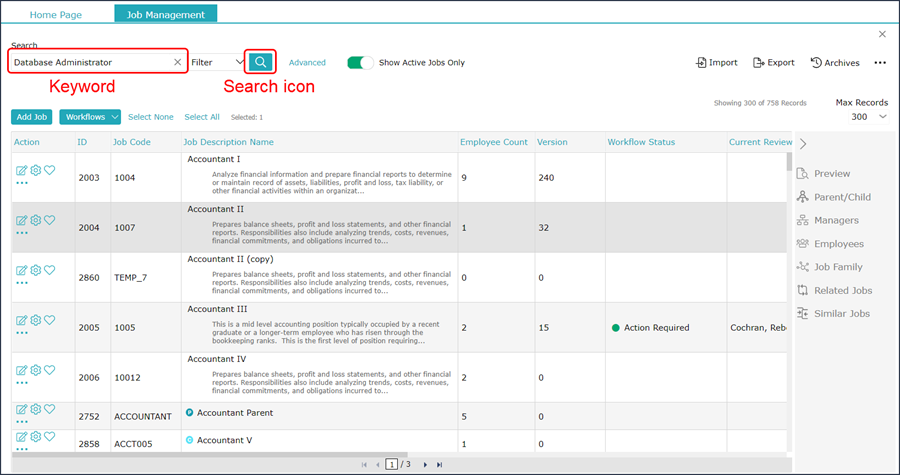Open the Filter dropdown
The image size is (900, 476).
[x=218, y=62]
